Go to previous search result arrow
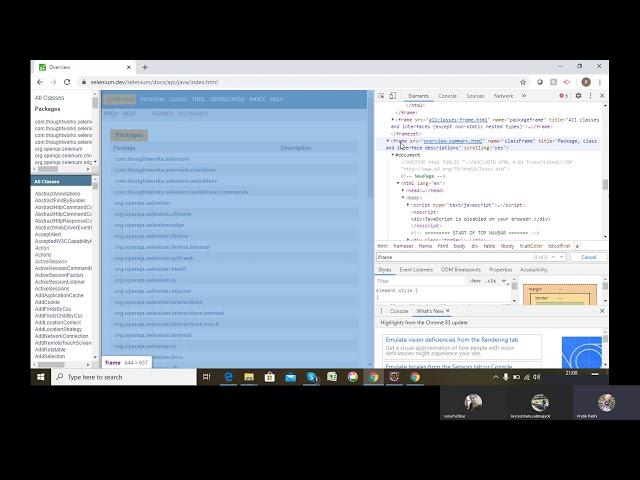Screen dimensions: 640x480 click(553, 257)
